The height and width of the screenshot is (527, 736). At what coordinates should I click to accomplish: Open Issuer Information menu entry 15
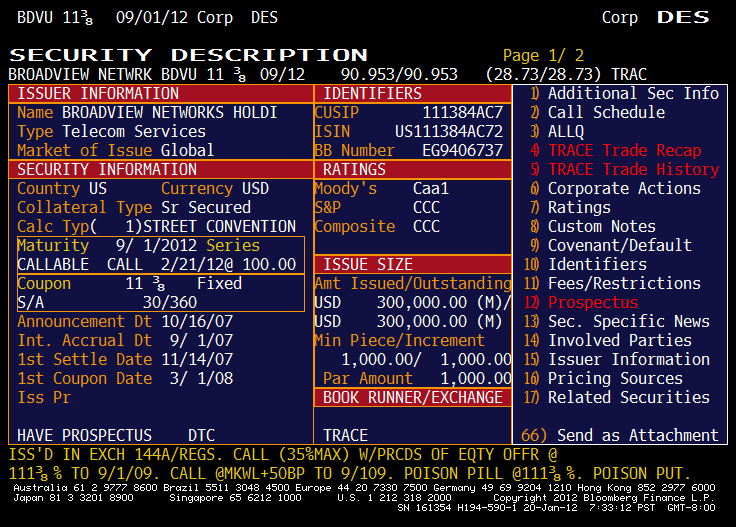(617, 359)
